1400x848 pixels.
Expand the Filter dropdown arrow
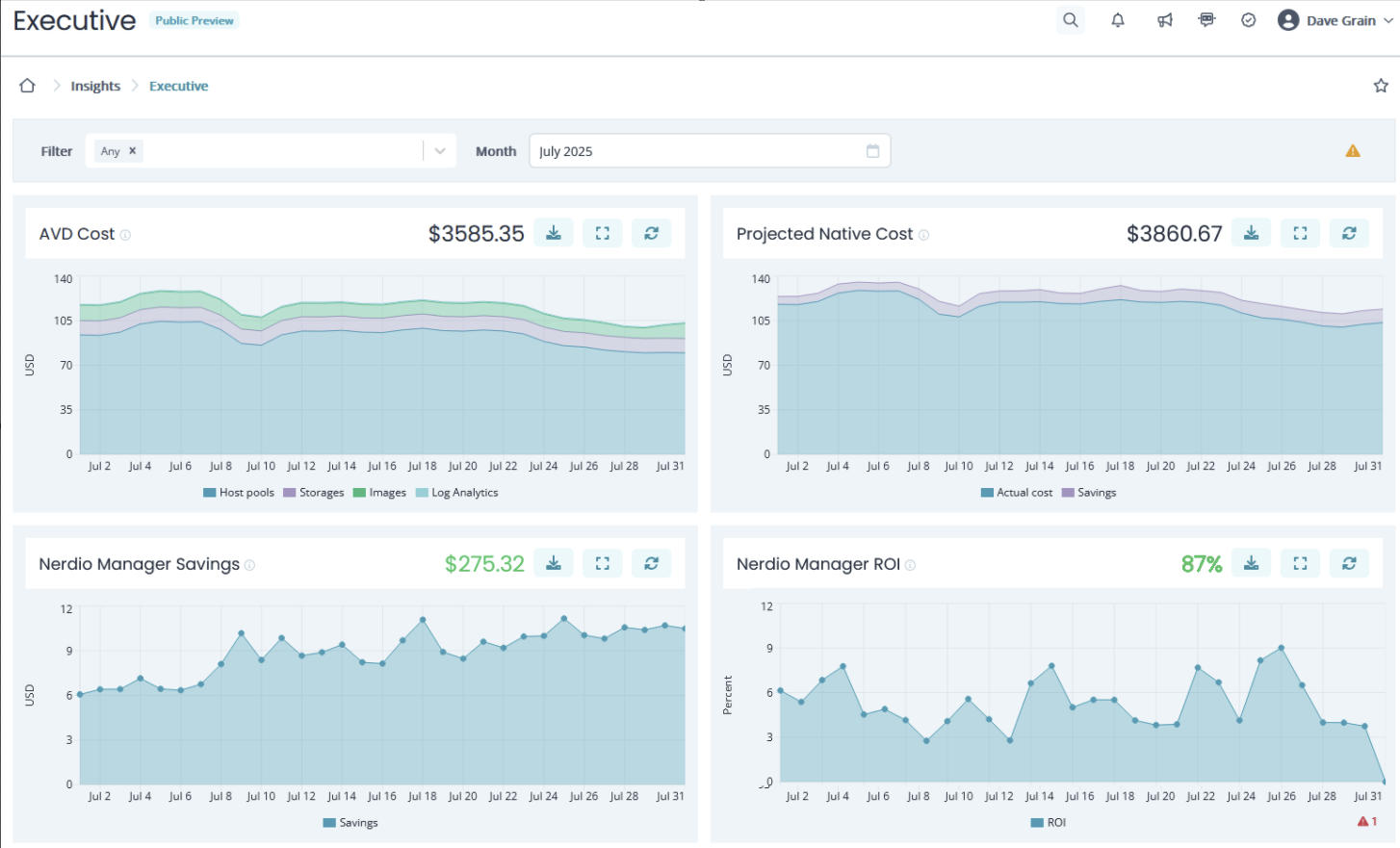440,151
